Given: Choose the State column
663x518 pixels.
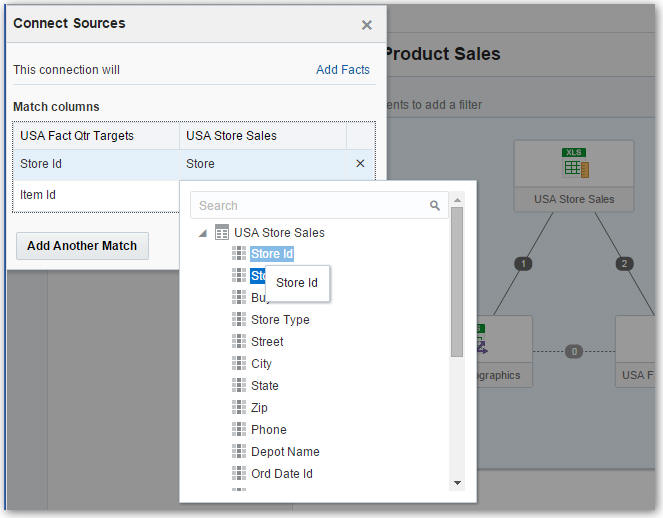Looking at the screenshot, I should click(265, 386).
